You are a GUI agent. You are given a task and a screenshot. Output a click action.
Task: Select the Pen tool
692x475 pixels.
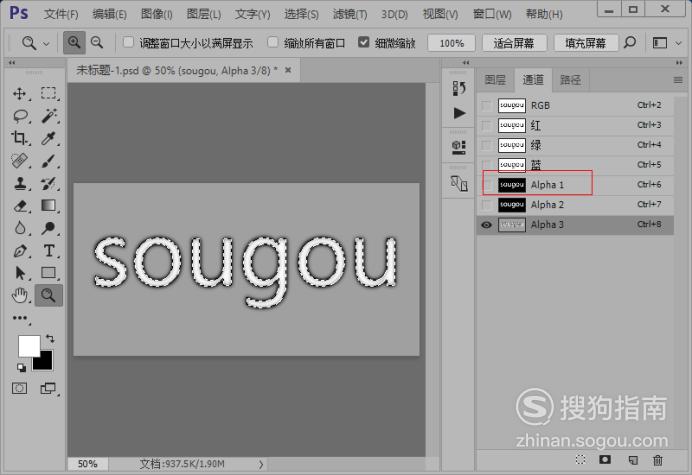[x=19, y=251]
